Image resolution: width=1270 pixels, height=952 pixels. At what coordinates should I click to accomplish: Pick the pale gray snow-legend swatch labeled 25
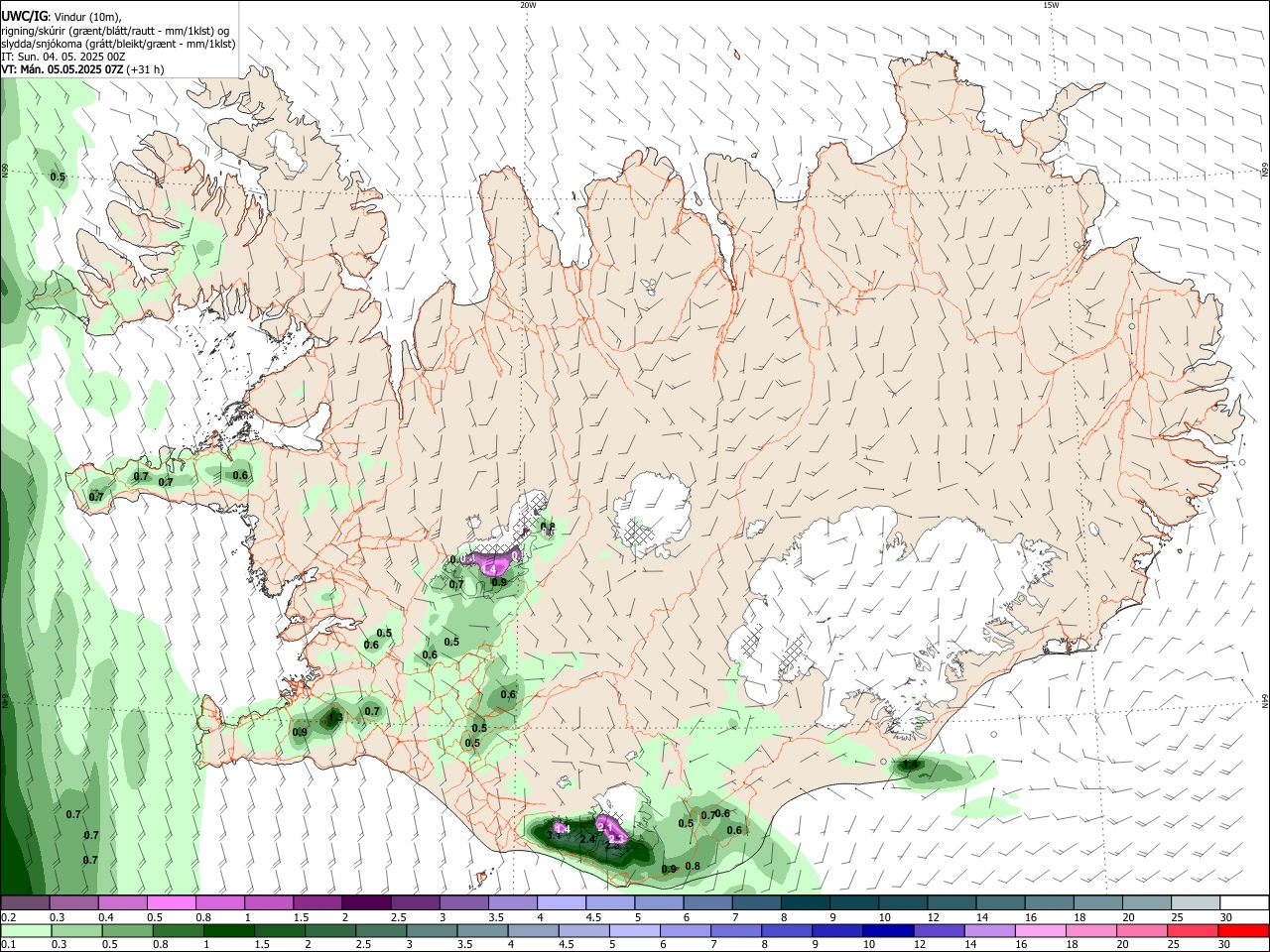(1196, 902)
